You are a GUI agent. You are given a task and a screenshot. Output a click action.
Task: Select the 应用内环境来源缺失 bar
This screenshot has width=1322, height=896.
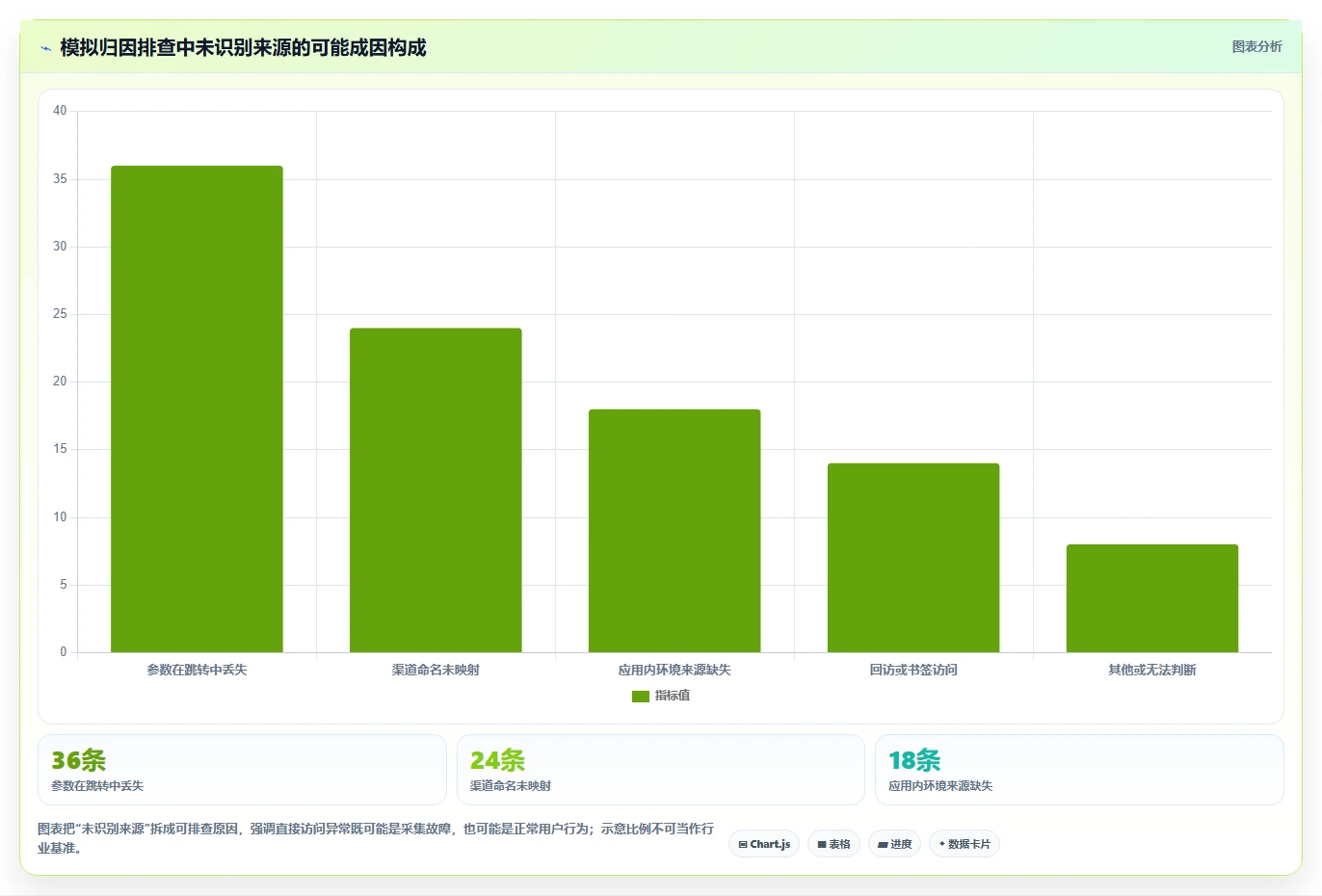click(x=674, y=531)
